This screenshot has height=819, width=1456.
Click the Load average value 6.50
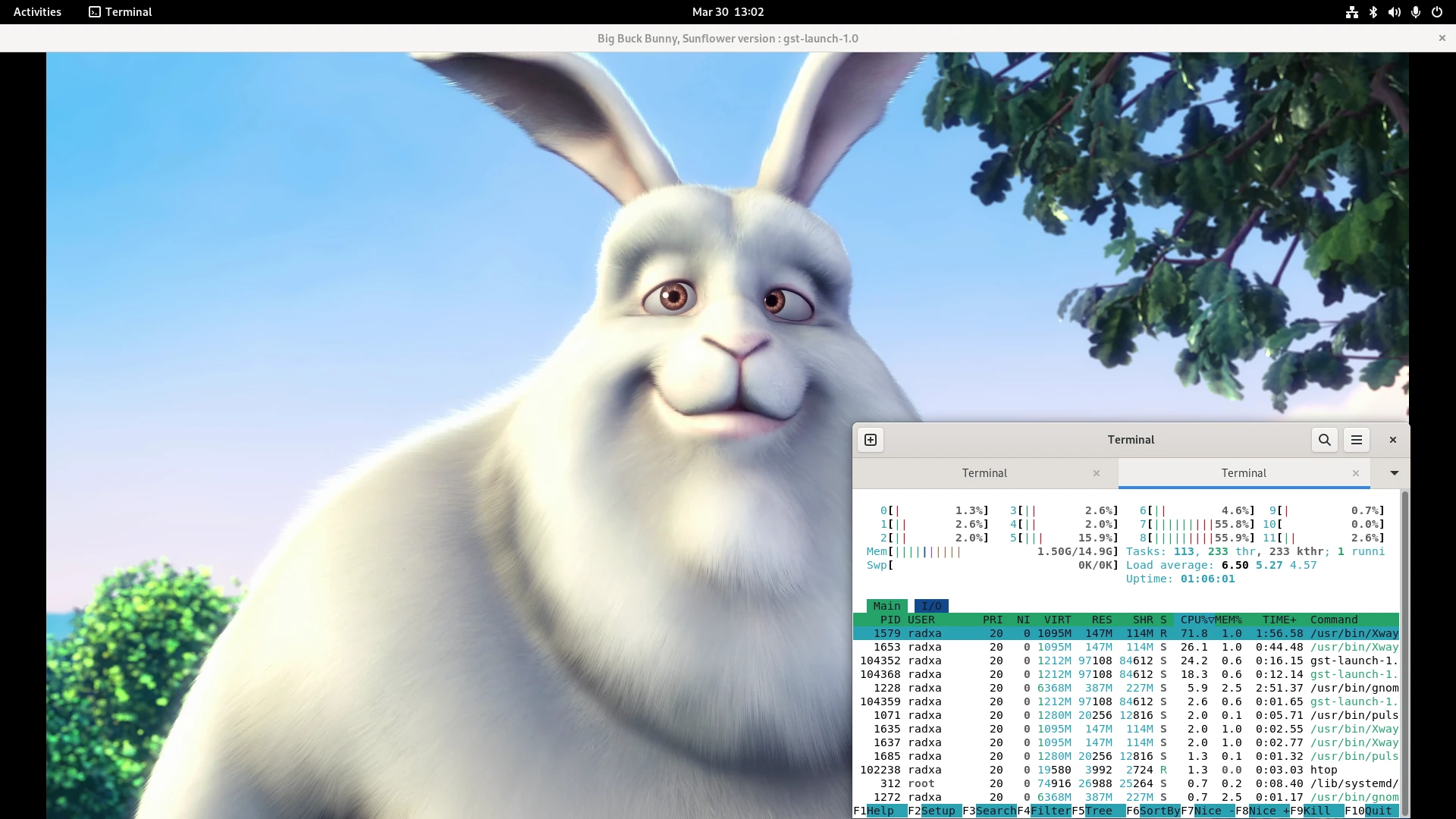[1235, 565]
